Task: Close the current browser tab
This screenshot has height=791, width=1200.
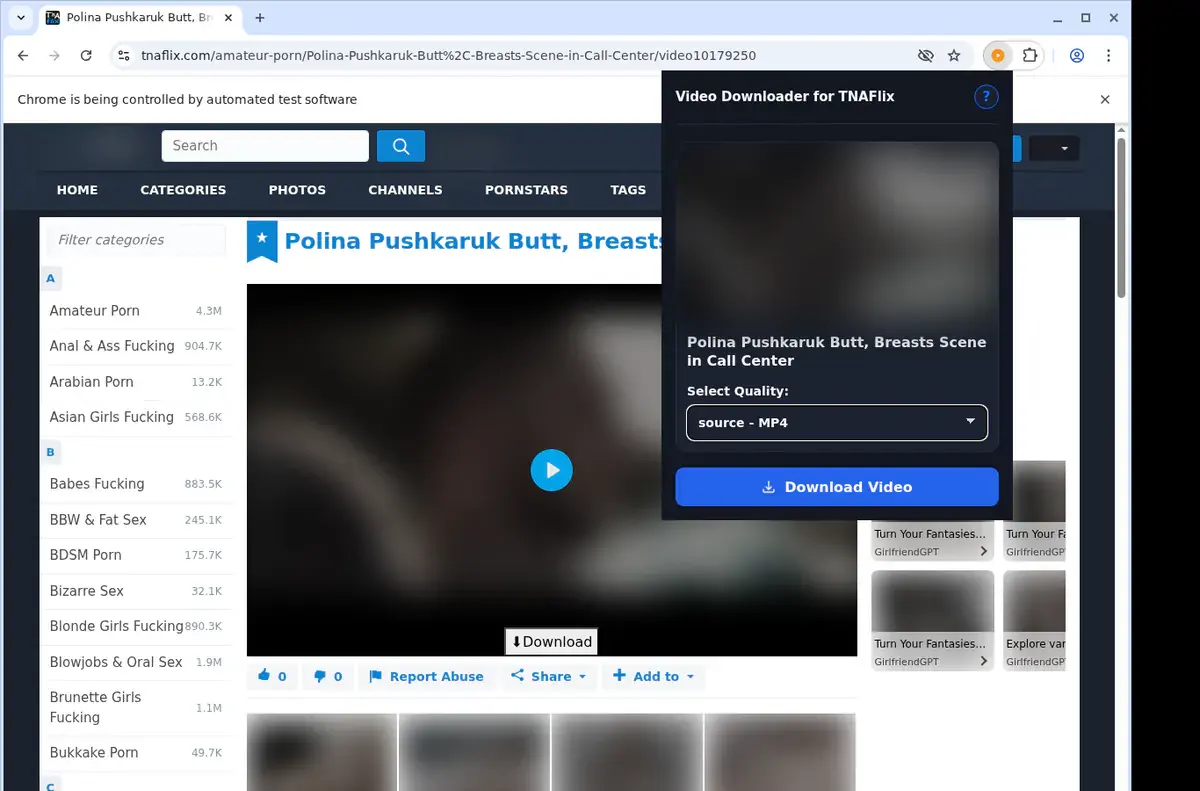Action: click(228, 18)
